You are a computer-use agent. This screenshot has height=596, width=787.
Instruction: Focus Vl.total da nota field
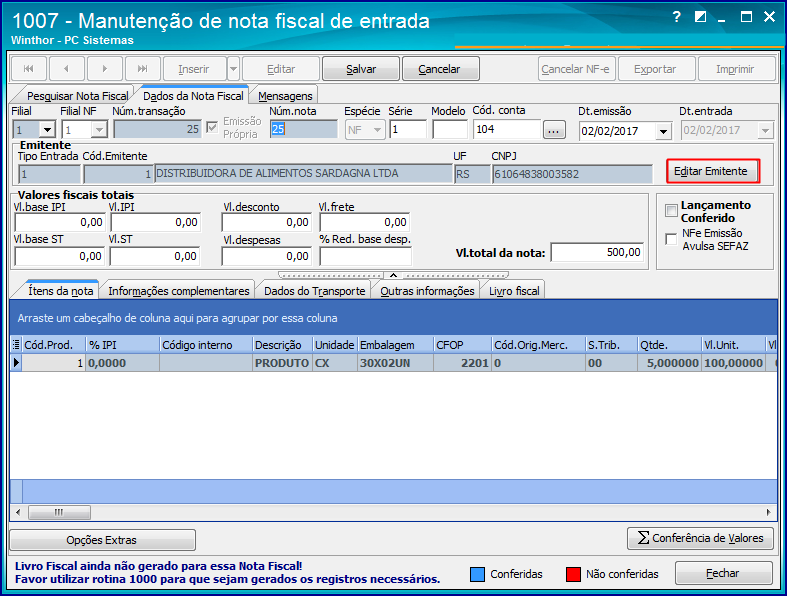tap(597, 252)
